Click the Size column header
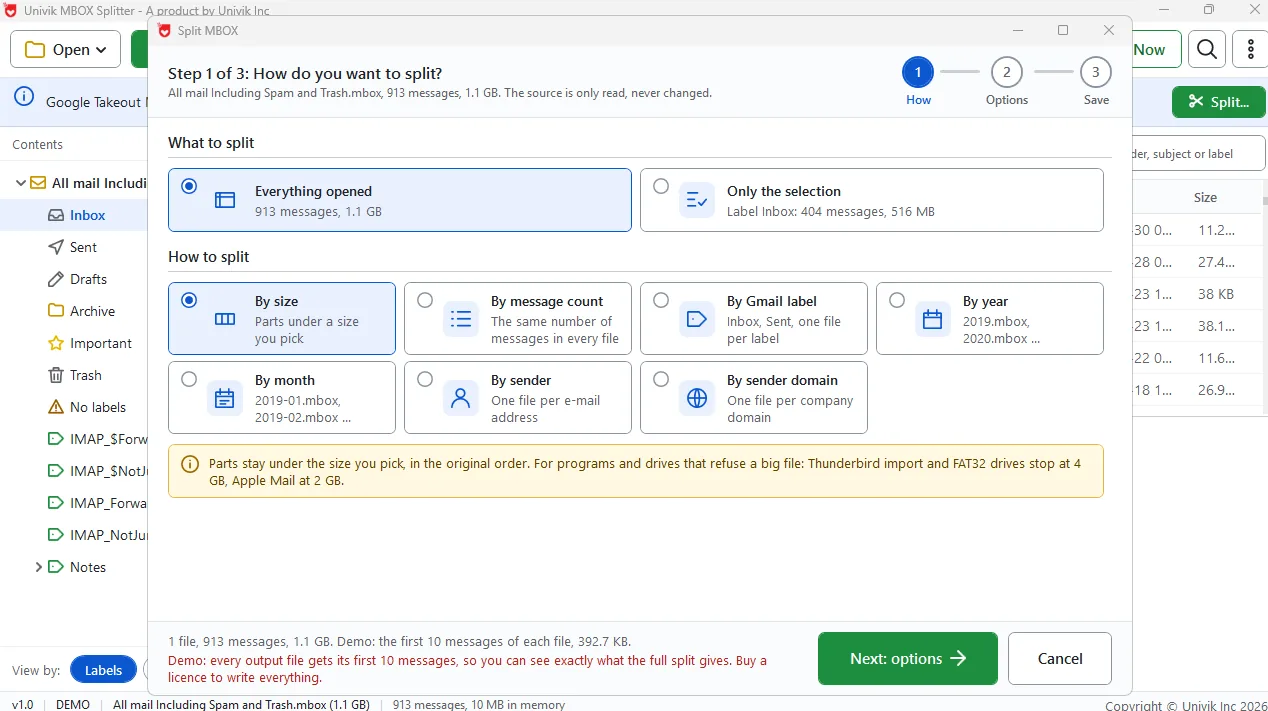1268x711 pixels. 1205,197
